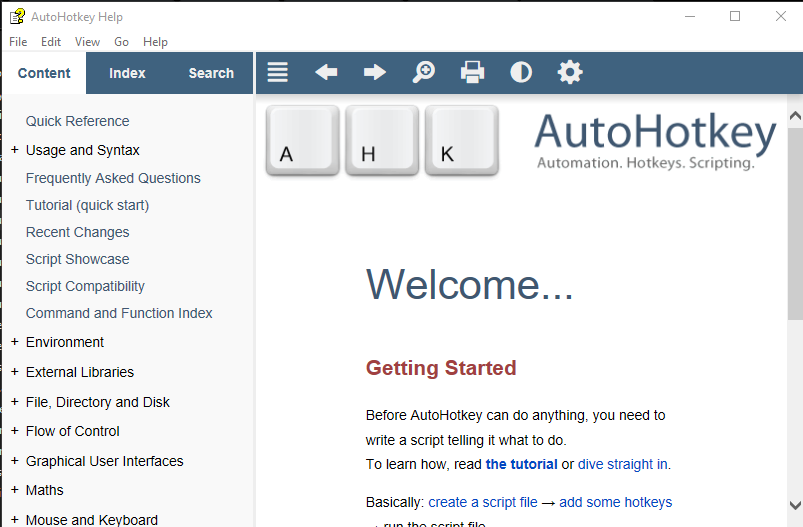Open 'create a script file' link
The height and width of the screenshot is (527, 803).
(x=483, y=502)
